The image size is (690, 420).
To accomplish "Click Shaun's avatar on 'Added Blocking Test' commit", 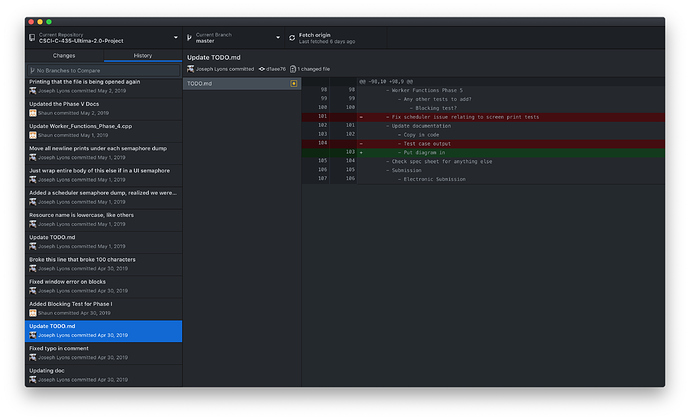I will pyautogui.click(x=33, y=313).
